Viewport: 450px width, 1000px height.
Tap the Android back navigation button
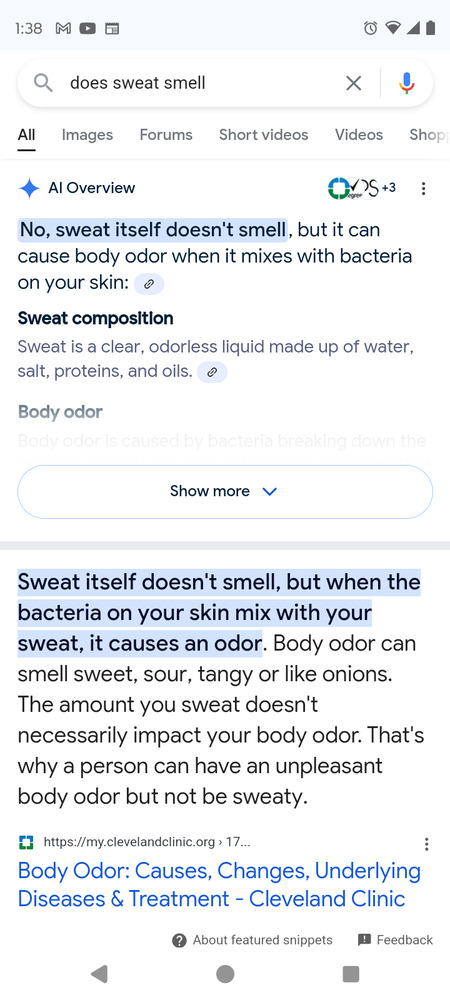[x=99, y=974]
